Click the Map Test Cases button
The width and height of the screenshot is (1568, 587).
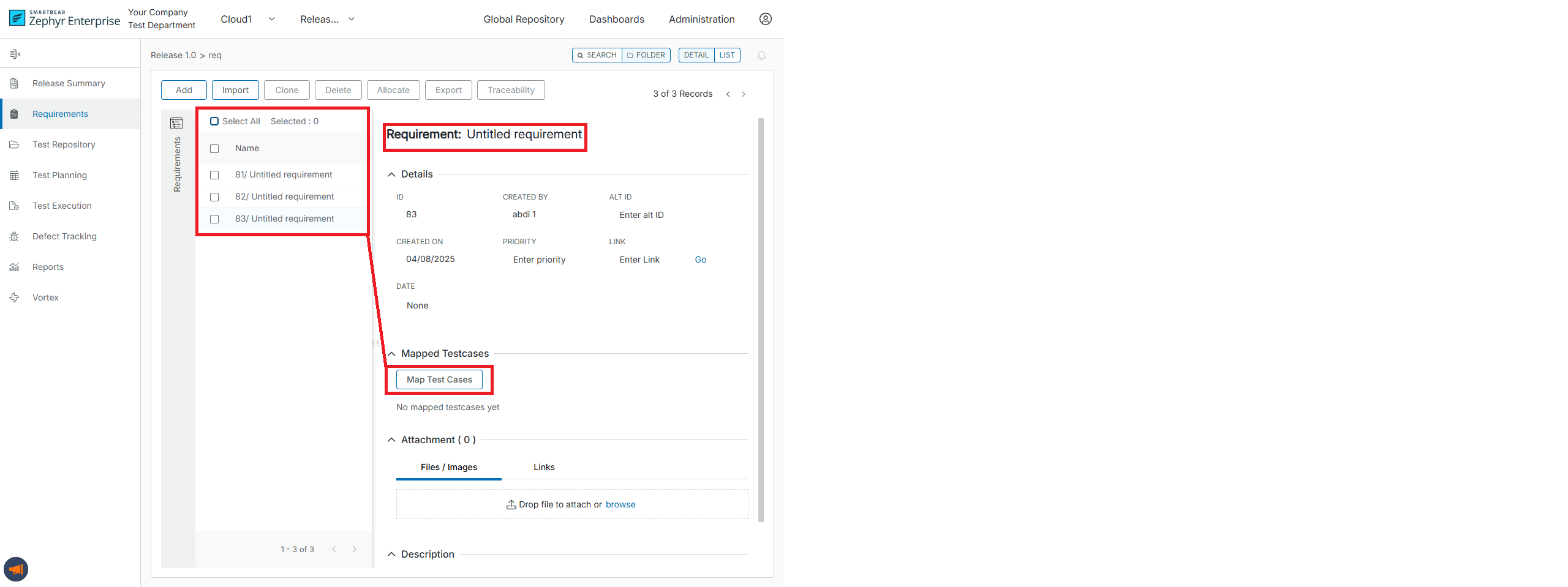point(439,379)
